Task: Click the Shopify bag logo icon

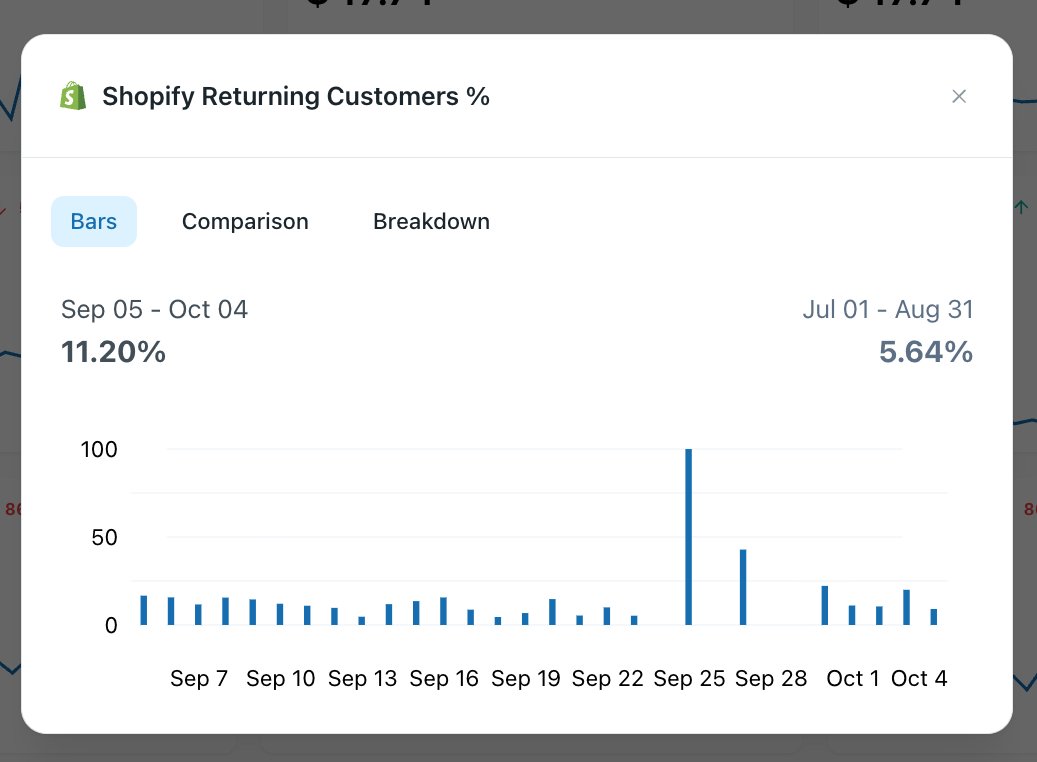Action: [x=73, y=96]
